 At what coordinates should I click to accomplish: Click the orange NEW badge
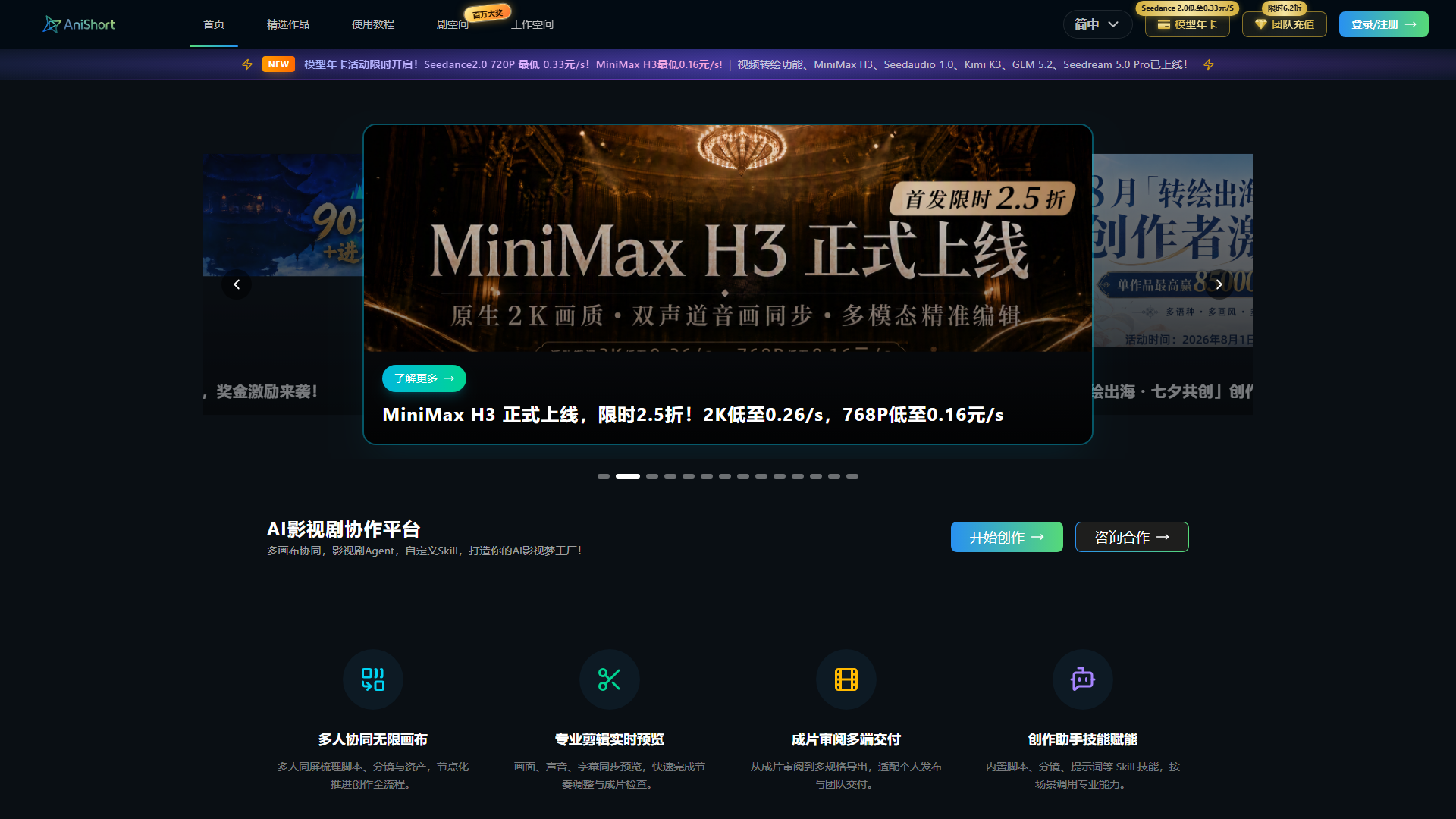pyautogui.click(x=278, y=64)
